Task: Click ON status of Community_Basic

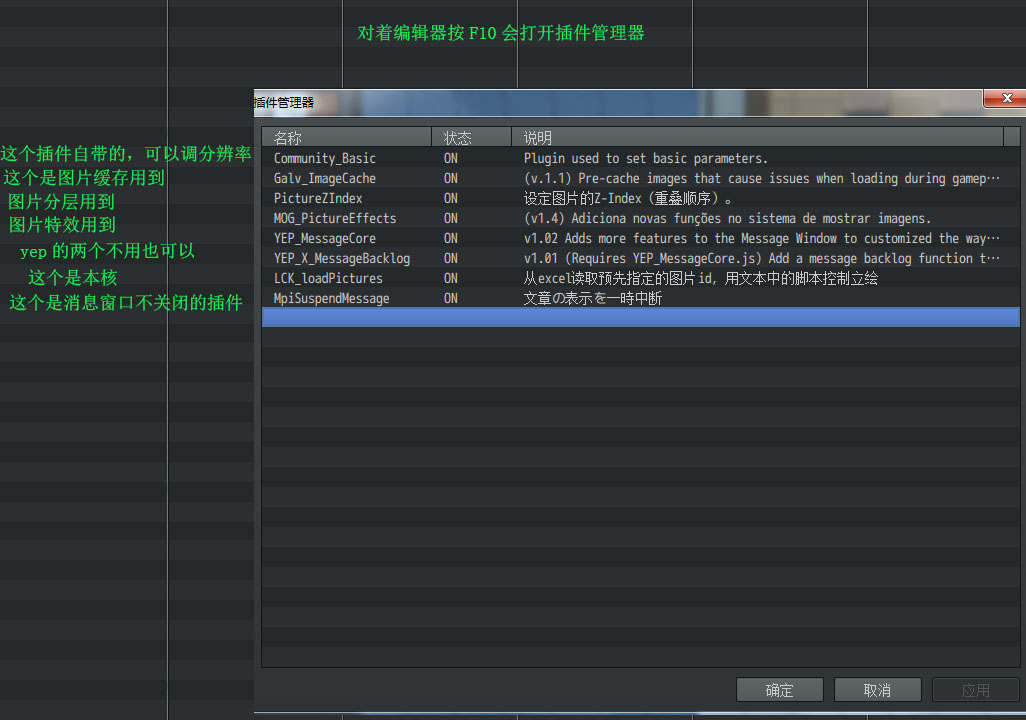Action: 451,158
